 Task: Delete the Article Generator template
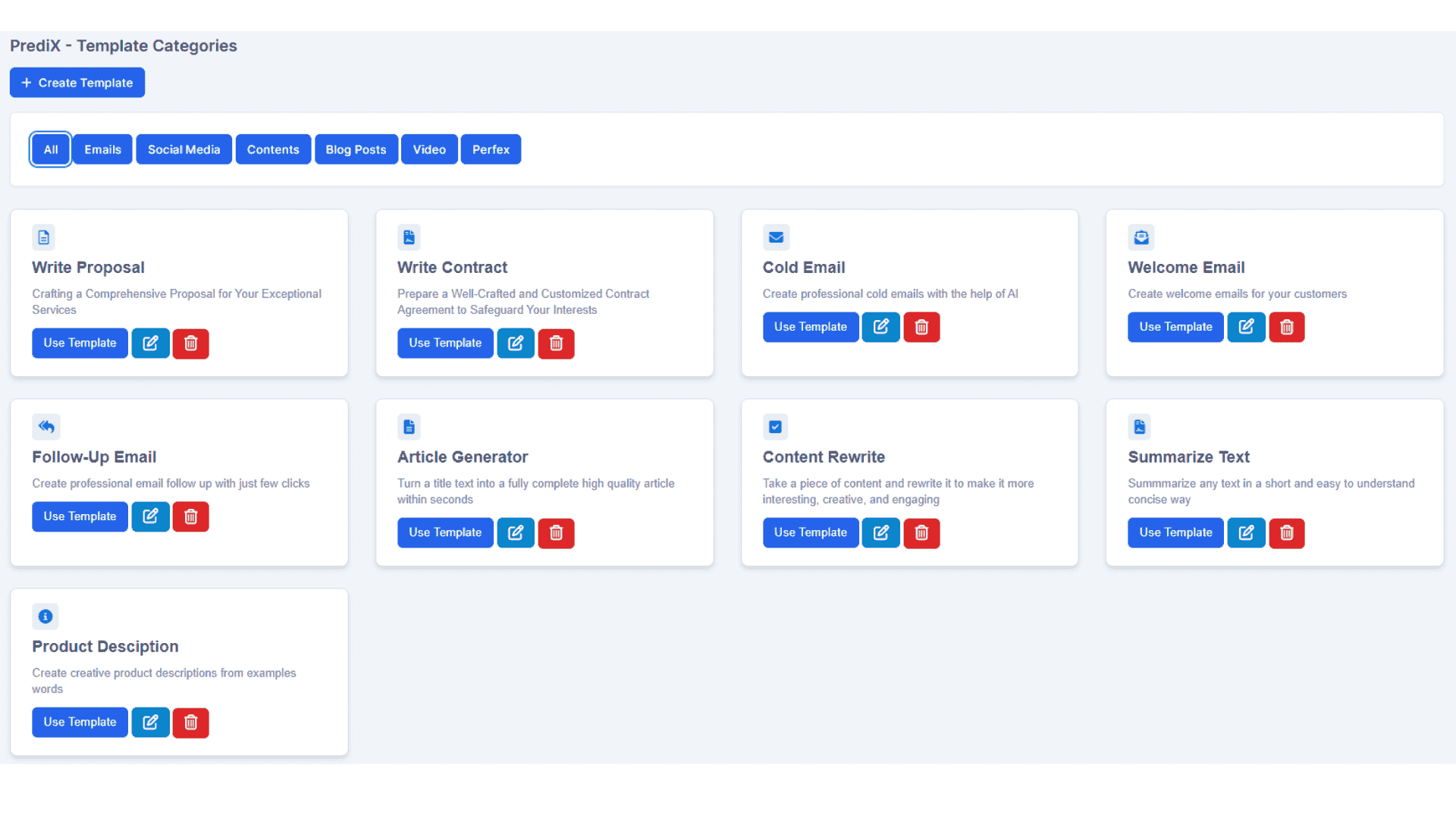556,533
